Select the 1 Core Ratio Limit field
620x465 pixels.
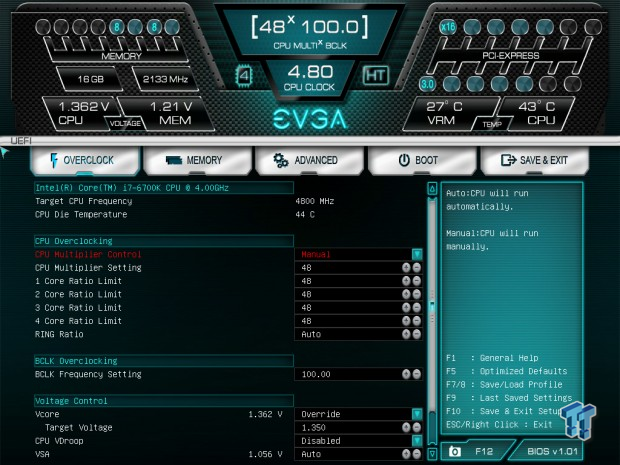click(358, 281)
